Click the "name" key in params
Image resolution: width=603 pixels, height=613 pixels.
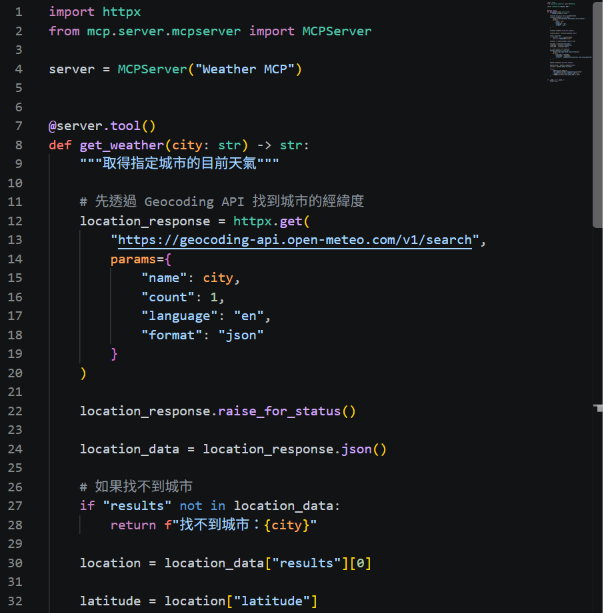(164, 278)
